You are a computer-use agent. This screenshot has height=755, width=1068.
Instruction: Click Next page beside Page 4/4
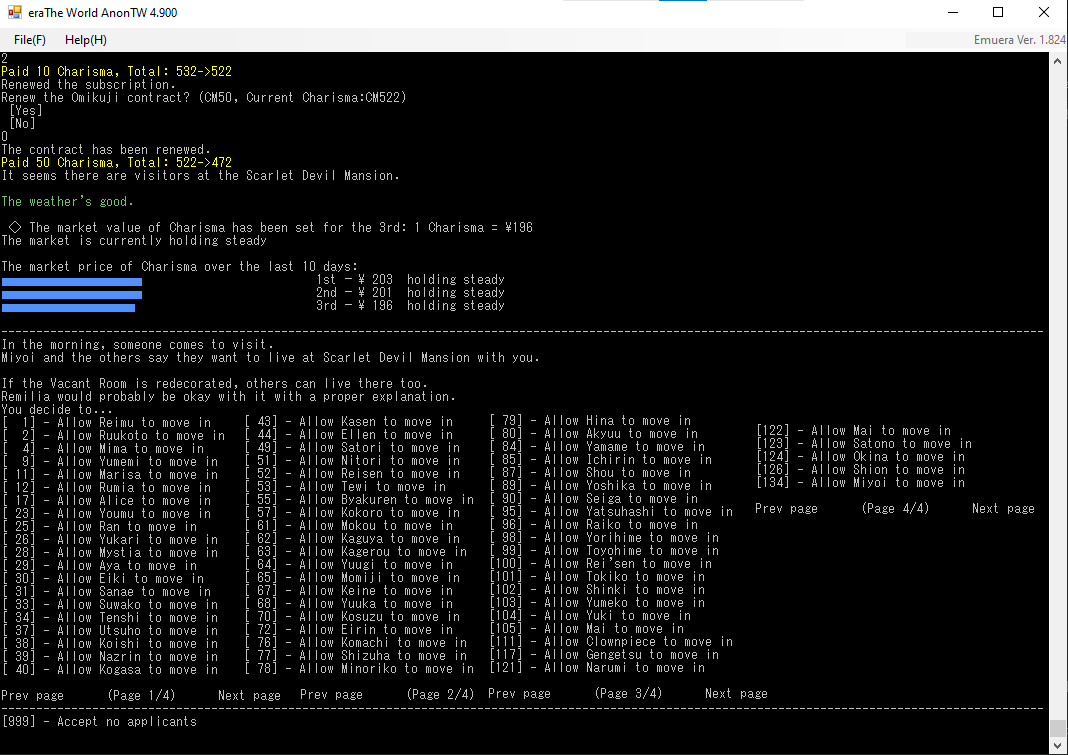click(1002, 509)
